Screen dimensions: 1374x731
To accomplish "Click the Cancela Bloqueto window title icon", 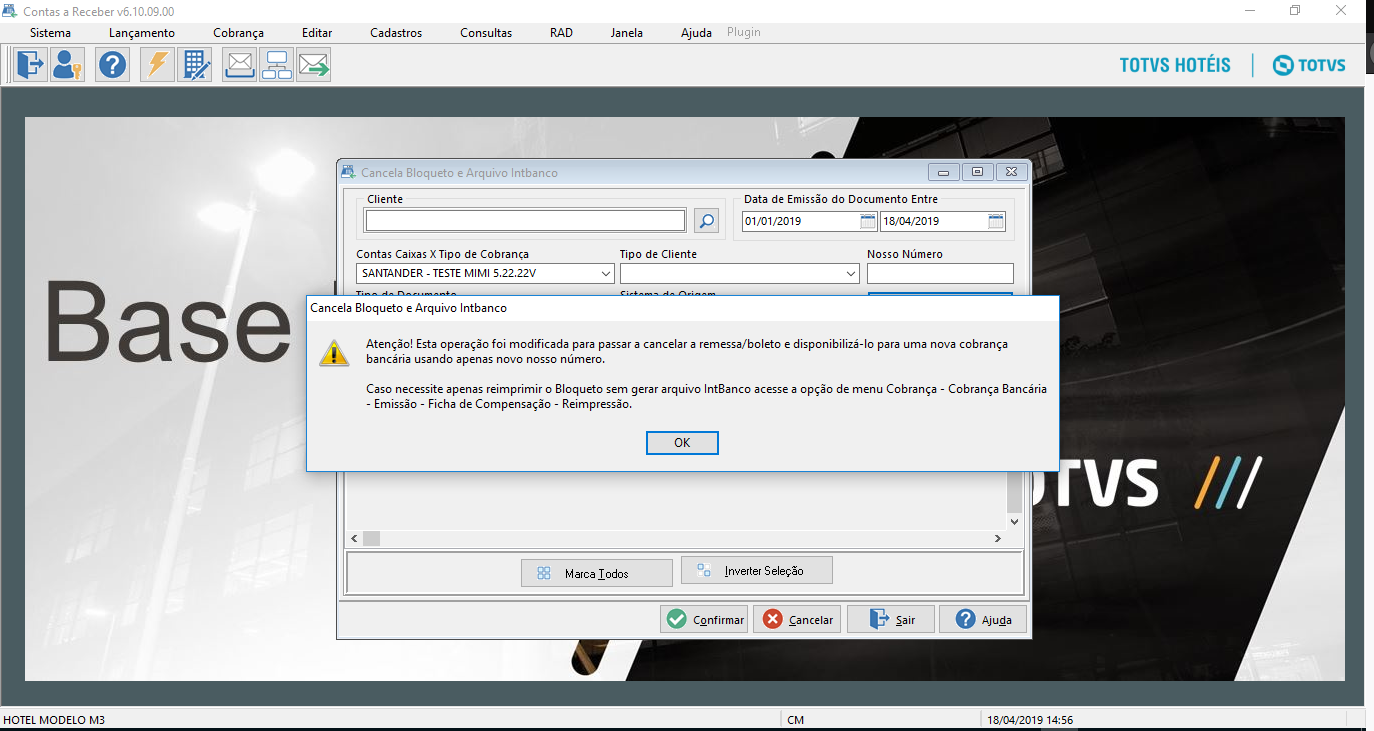I will [348, 172].
